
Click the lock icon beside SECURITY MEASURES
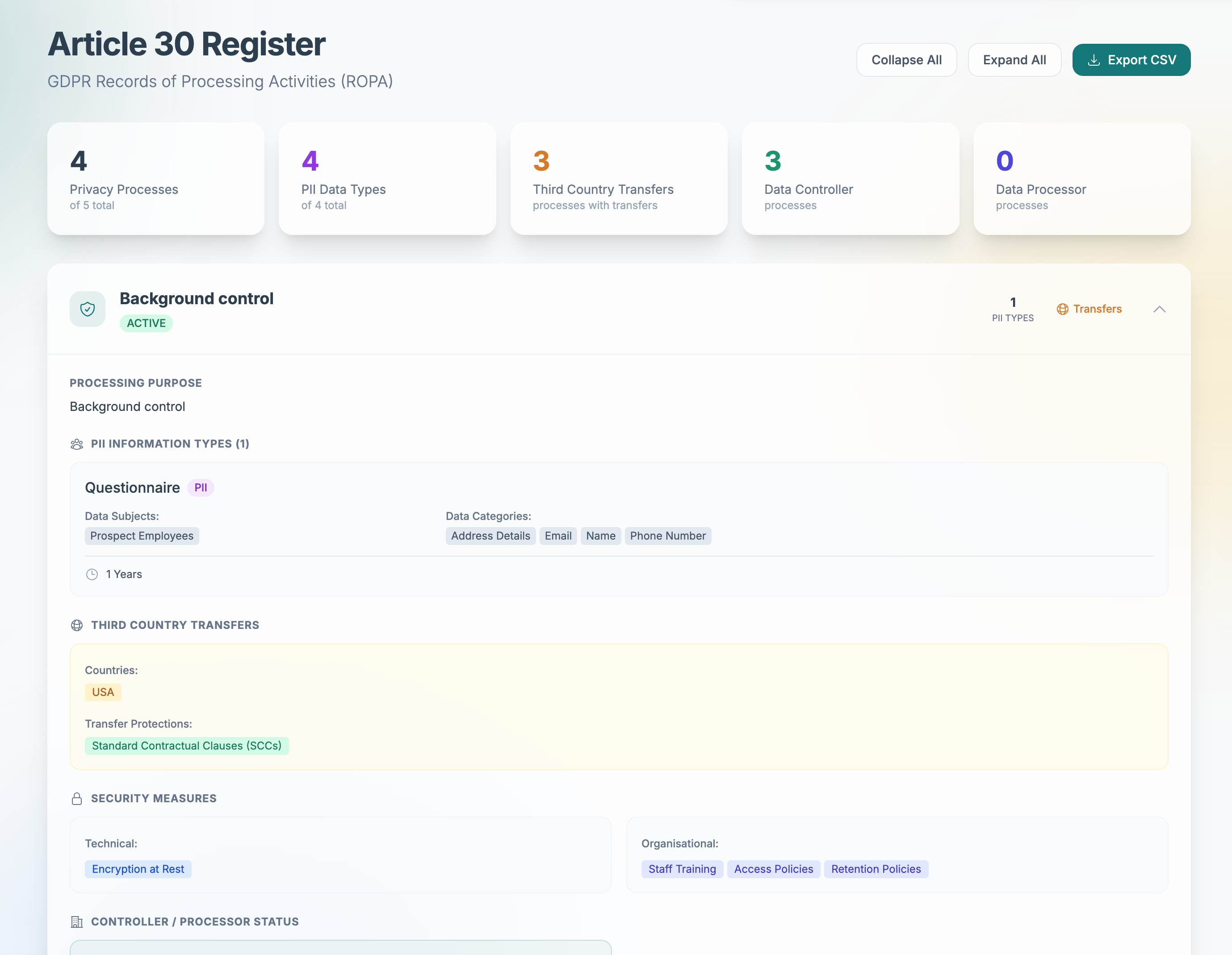click(x=77, y=798)
